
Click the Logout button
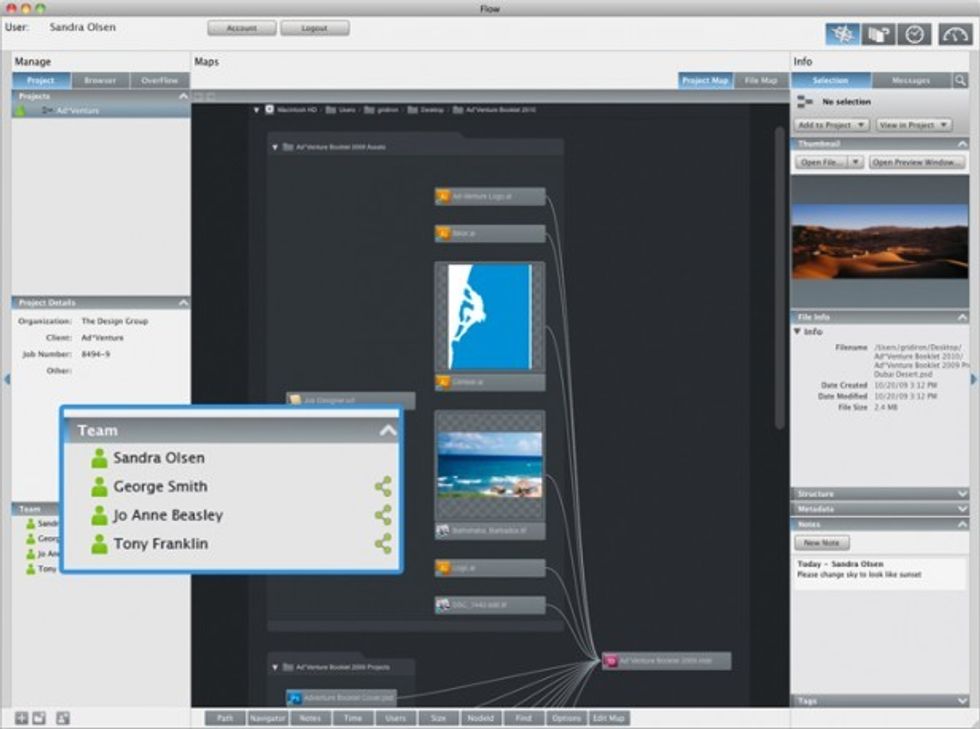314,28
